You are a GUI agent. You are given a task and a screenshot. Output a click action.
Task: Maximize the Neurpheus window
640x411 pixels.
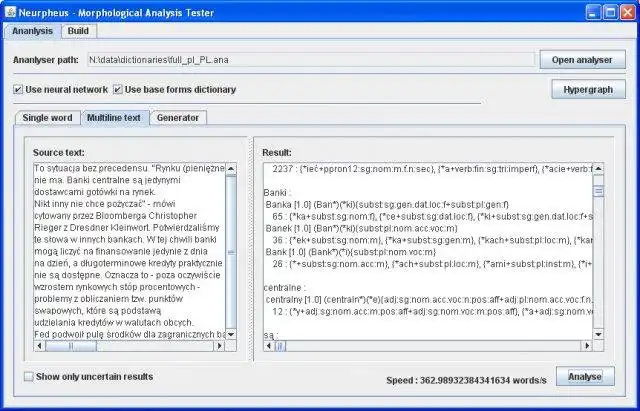pyautogui.click(x=611, y=12)
